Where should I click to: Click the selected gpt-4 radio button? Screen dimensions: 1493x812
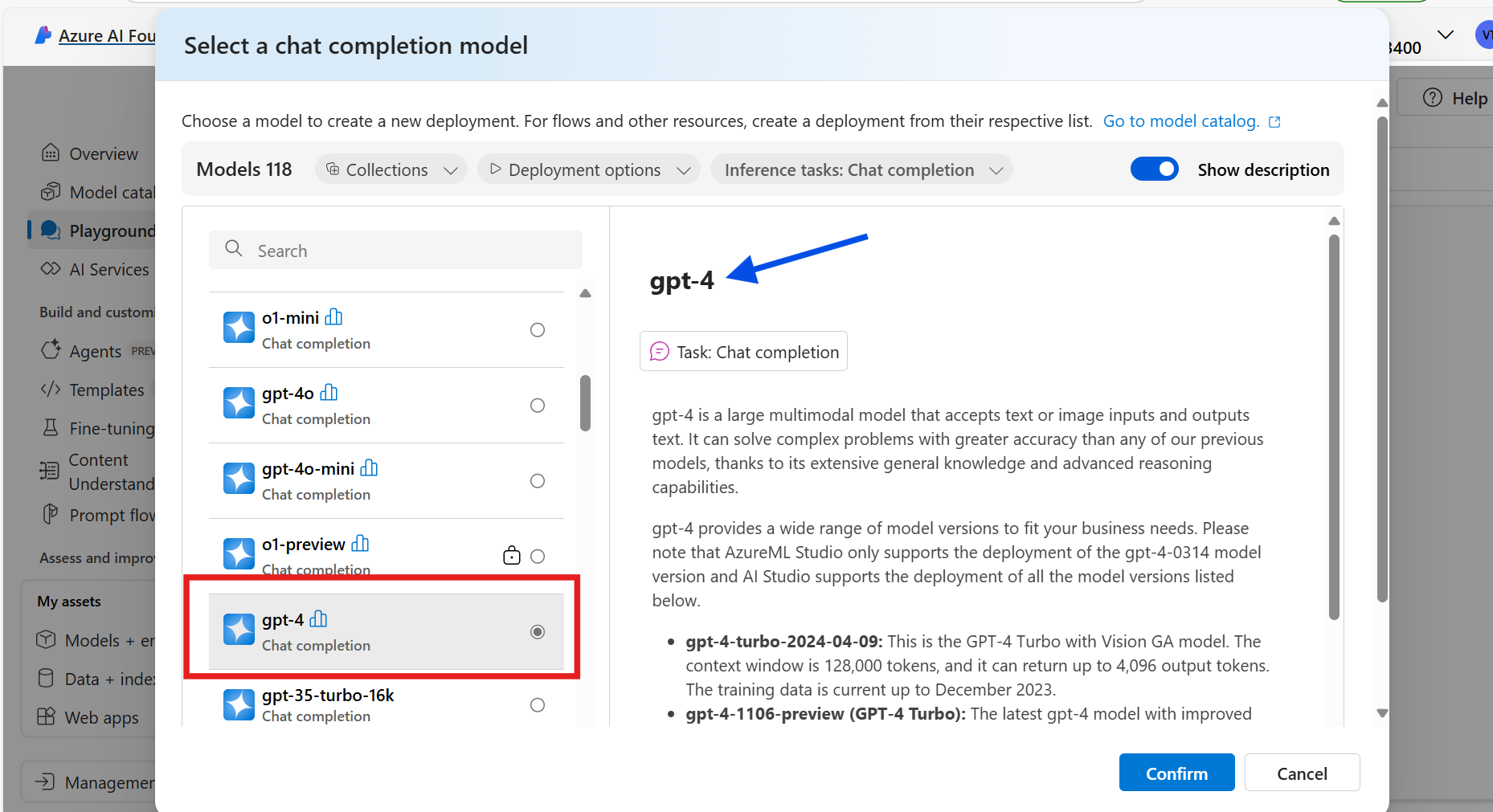pos(538,632)
